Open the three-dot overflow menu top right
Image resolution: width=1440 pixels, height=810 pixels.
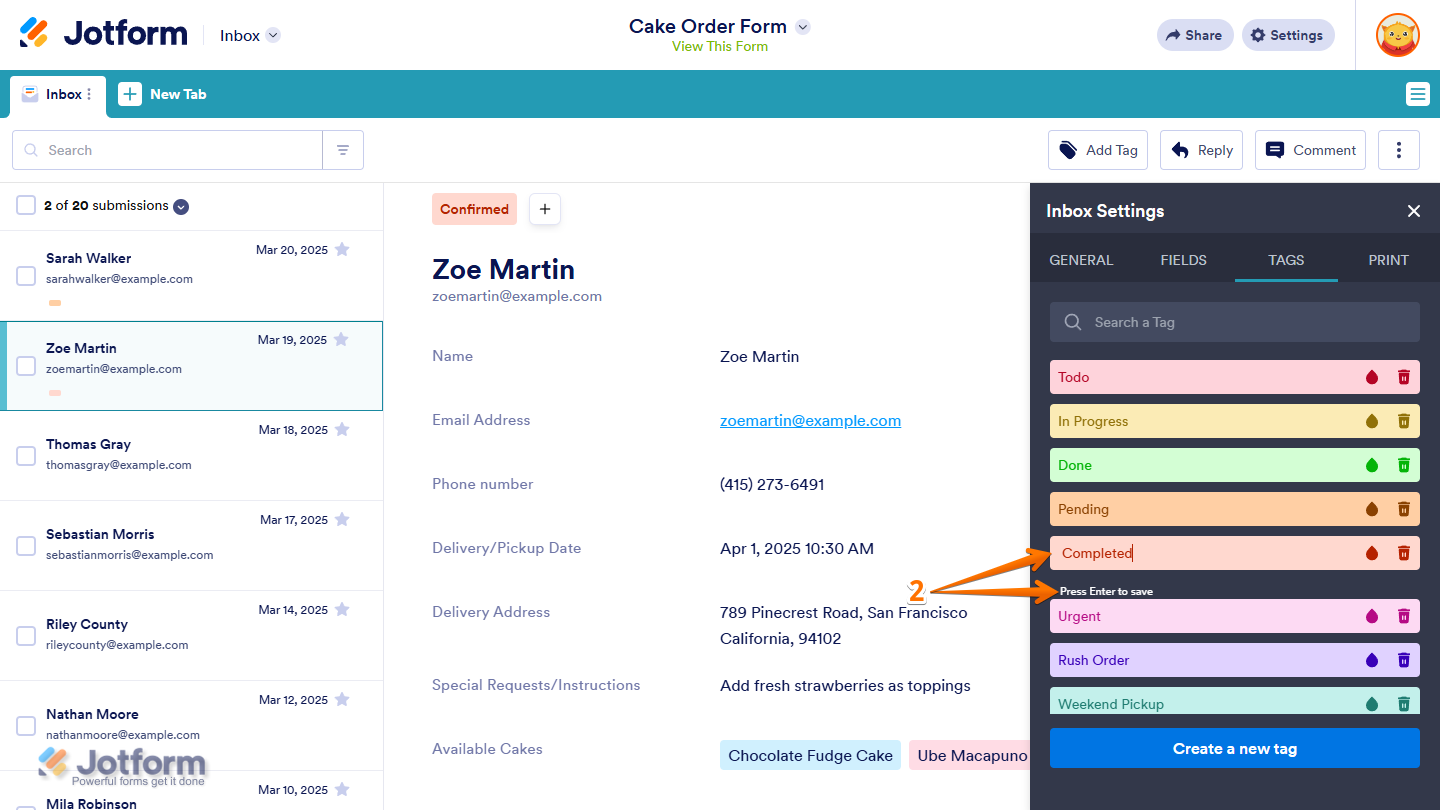point(1398,149)
